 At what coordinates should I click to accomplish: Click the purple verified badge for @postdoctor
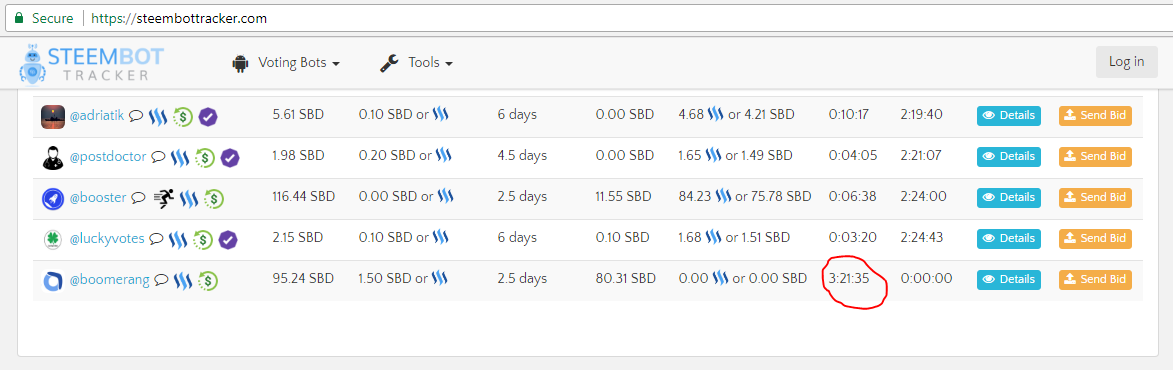click(230, 158)
